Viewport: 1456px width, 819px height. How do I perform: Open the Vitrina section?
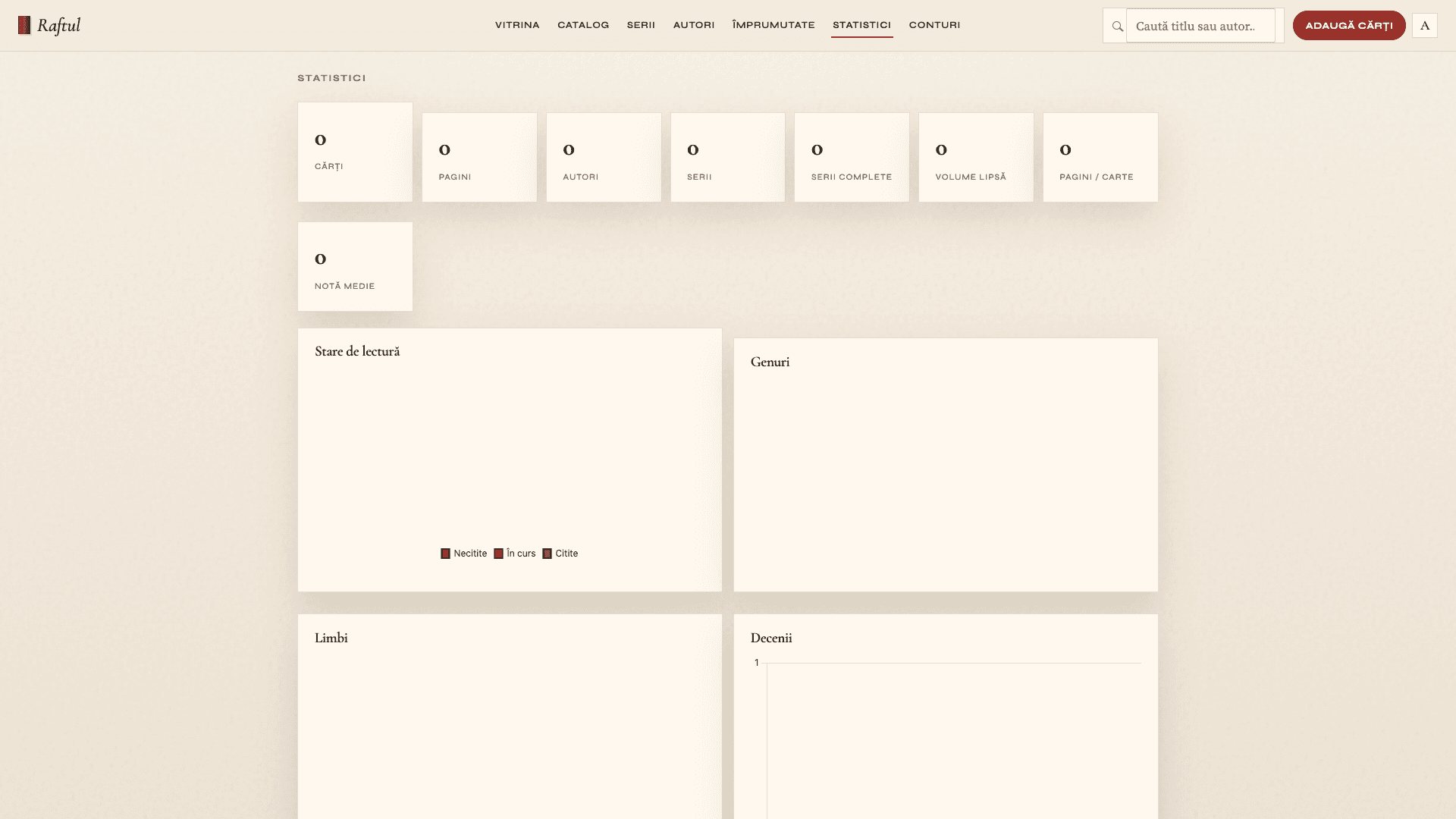click(x=517, y=25)
